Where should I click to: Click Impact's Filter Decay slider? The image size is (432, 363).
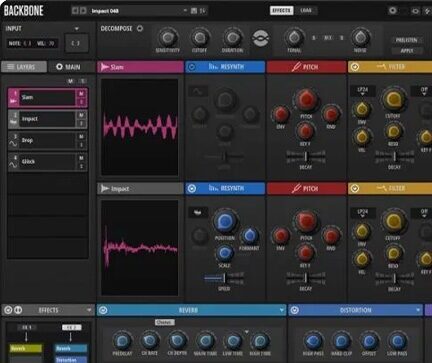(394, 278)
